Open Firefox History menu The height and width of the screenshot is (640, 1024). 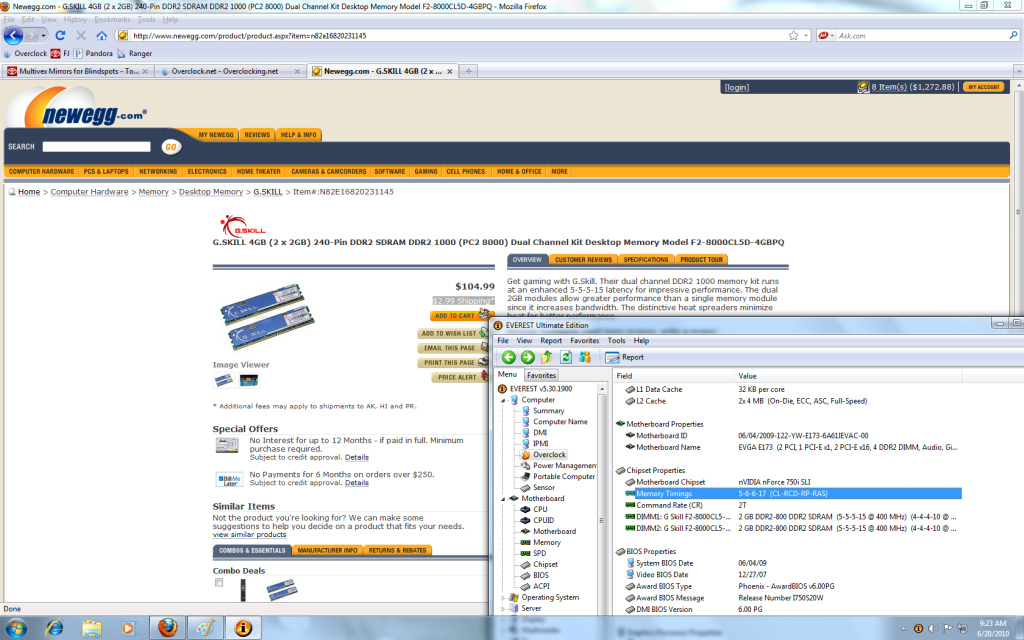(75, 20)
